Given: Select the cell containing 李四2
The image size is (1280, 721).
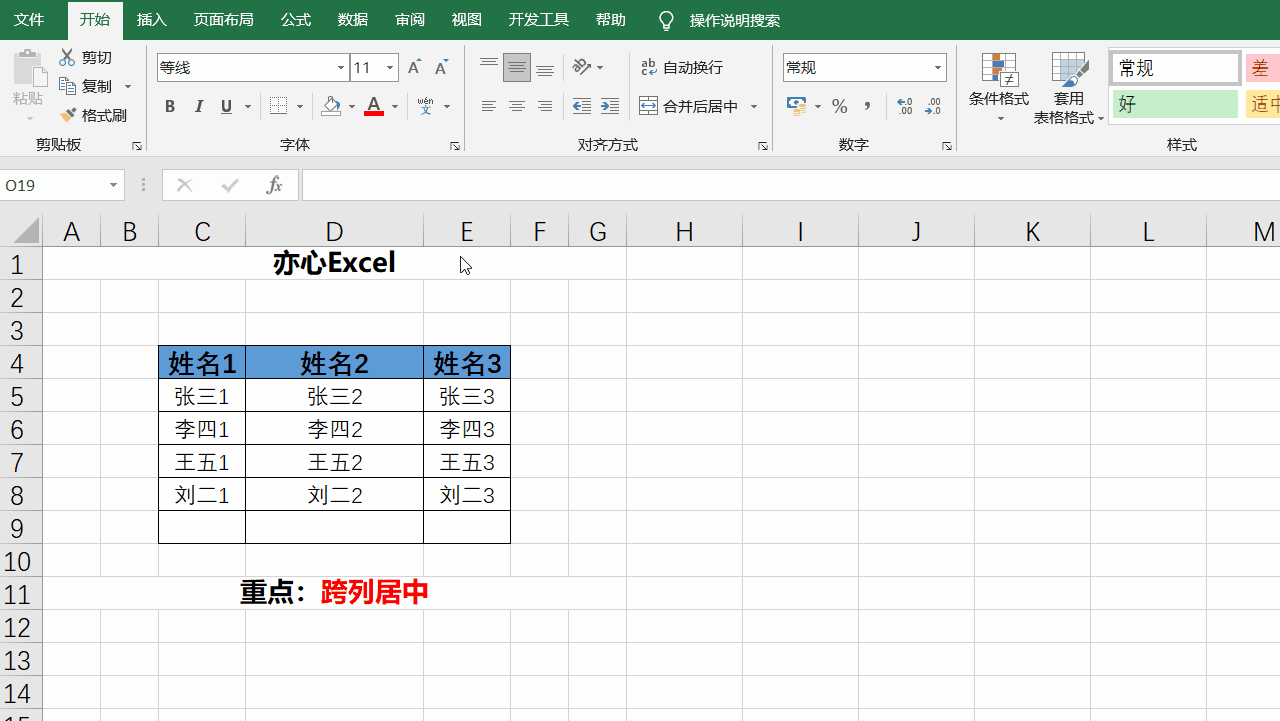Looking at the screenshot, I should click(334, 429).
